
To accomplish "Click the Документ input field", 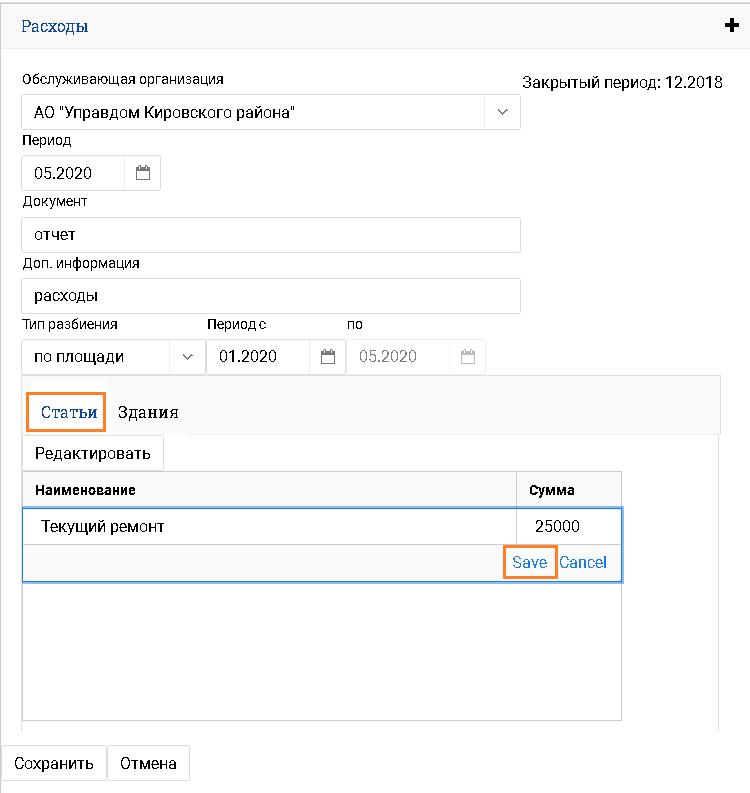I will coord(270,235).
